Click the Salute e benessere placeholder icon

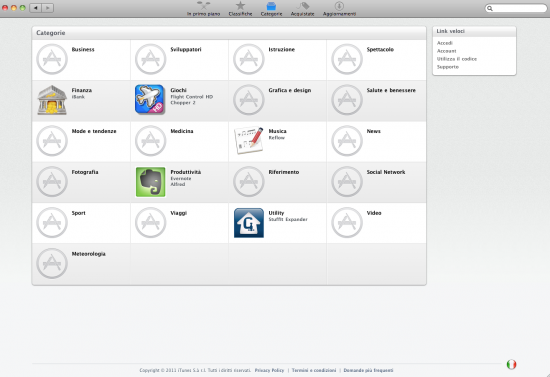347,100
